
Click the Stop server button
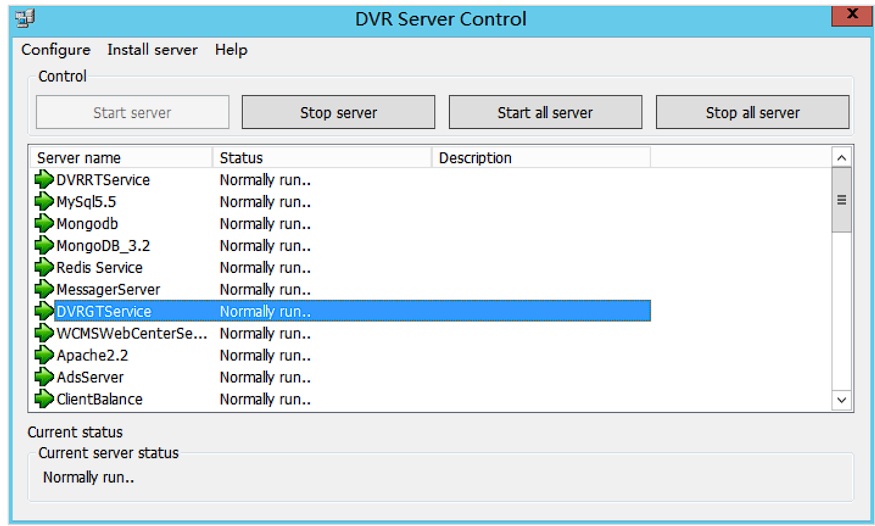coord(338,112)
